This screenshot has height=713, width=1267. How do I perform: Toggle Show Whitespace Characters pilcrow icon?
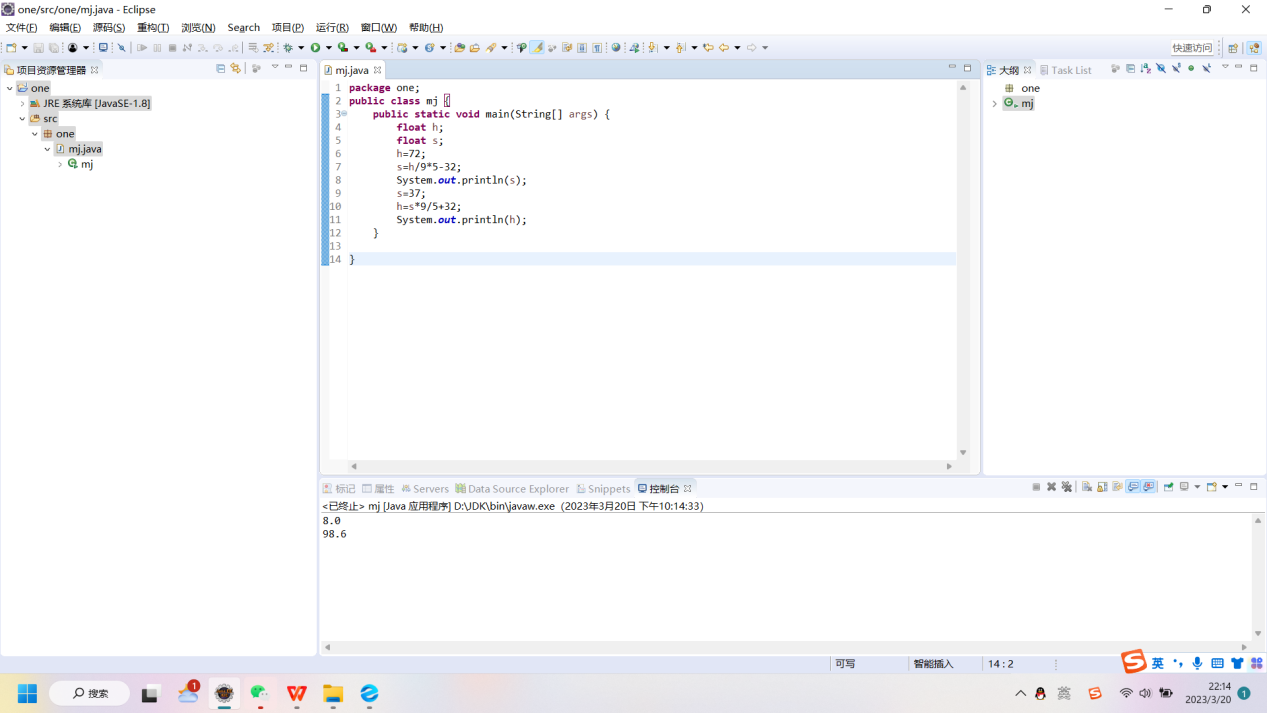(597, 47)
